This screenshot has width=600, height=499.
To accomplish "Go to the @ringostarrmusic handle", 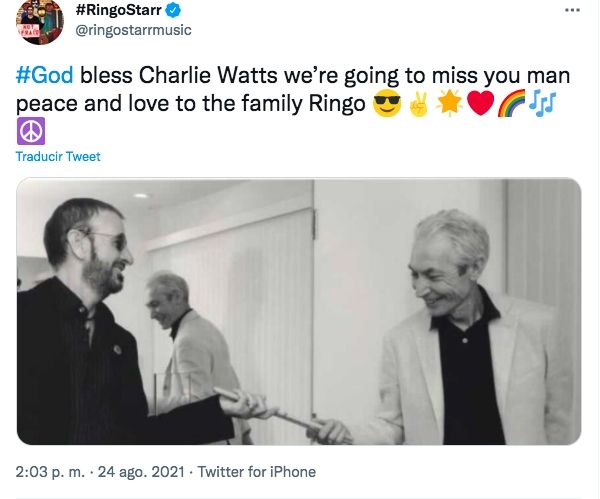I will pyautogui.click(x=133, y=30).
